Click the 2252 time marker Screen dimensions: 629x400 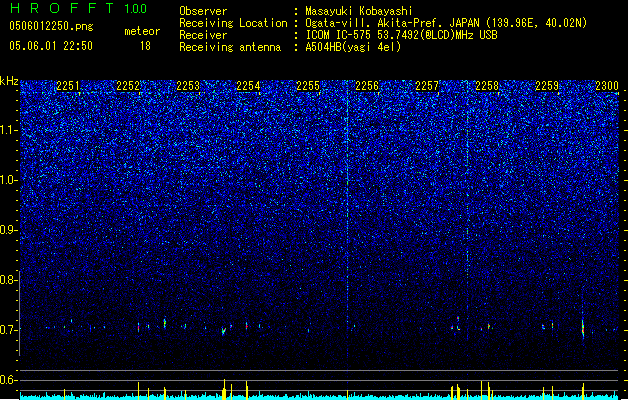[128, 86]
